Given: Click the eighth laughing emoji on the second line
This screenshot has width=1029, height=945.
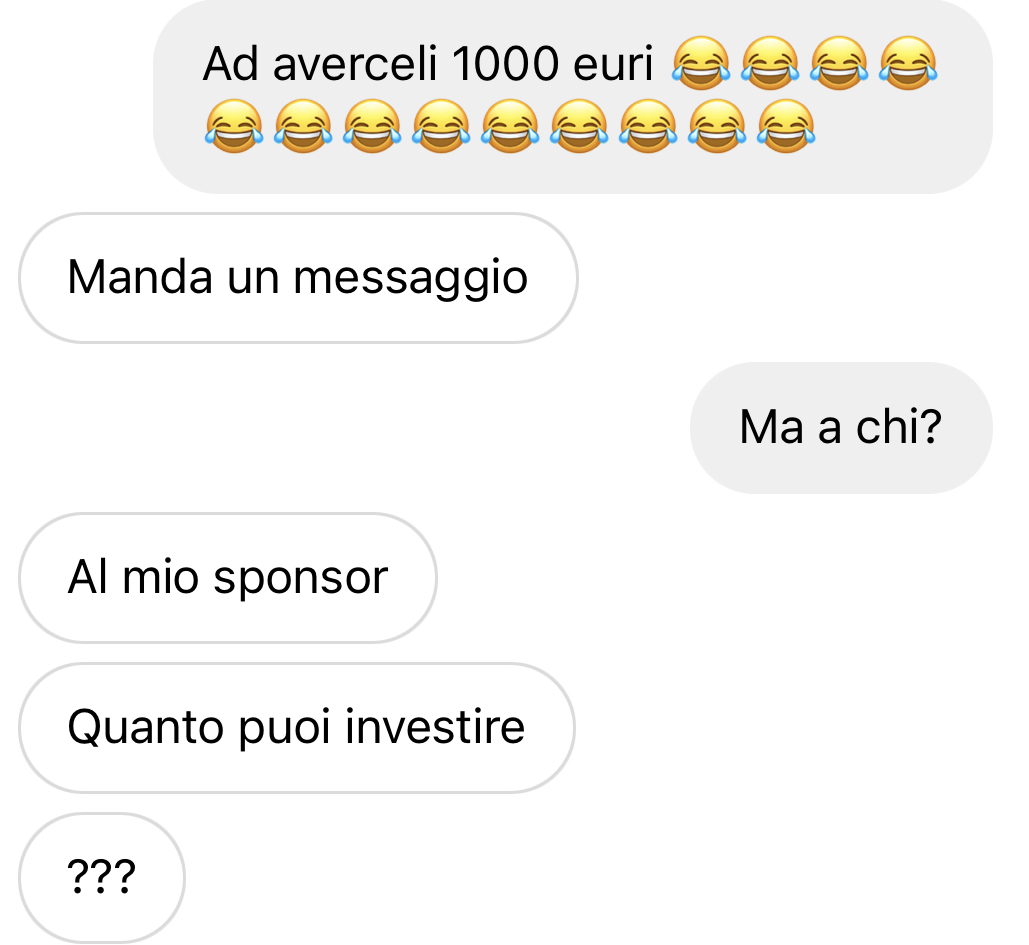Looking at the screenshot, I should [717, 126].
